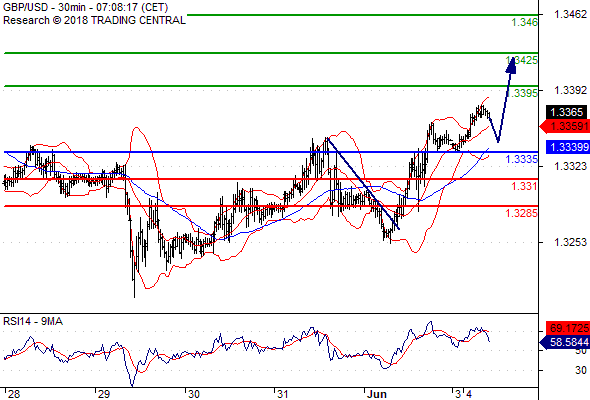This screenshot has height=400, width=590.
Task: Click the red 1.331 support label
Action: pyautogui.click(x=524, y=186)
